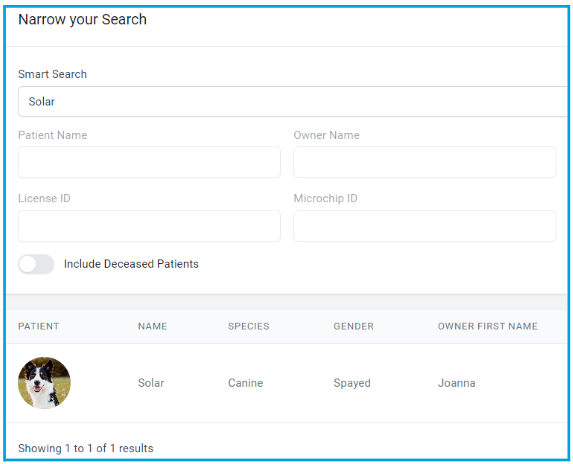
Task: Select the patient name Solar in results
Action: 151,383
